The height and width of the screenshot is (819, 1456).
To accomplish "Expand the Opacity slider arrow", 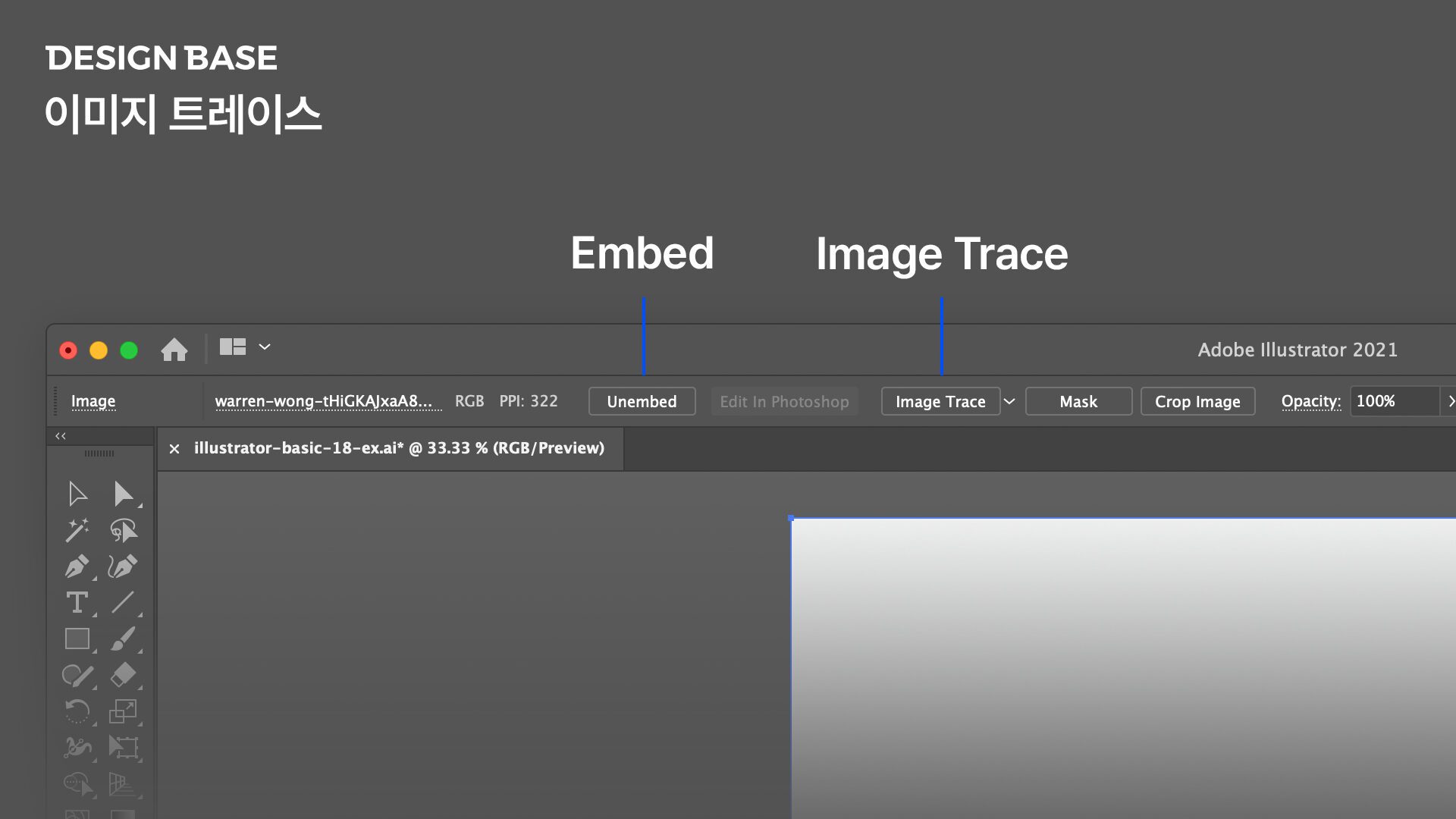I will pyautogui.click(x=1450, y=401).
